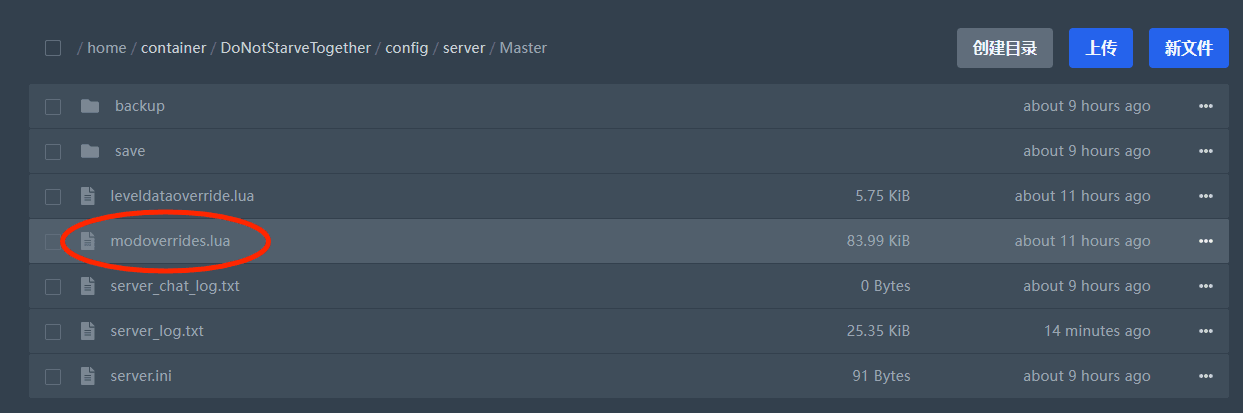Open three-dot menu for server_log.txt
Screen dimensions: 1243x413
[x=1205, y=331]
